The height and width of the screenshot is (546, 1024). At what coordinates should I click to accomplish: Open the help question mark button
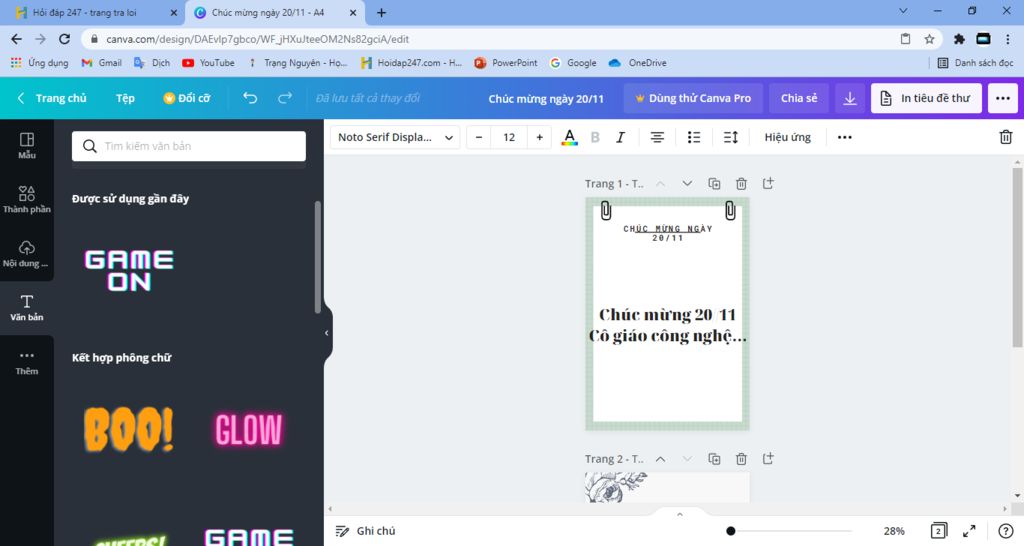click(1006, 531)
